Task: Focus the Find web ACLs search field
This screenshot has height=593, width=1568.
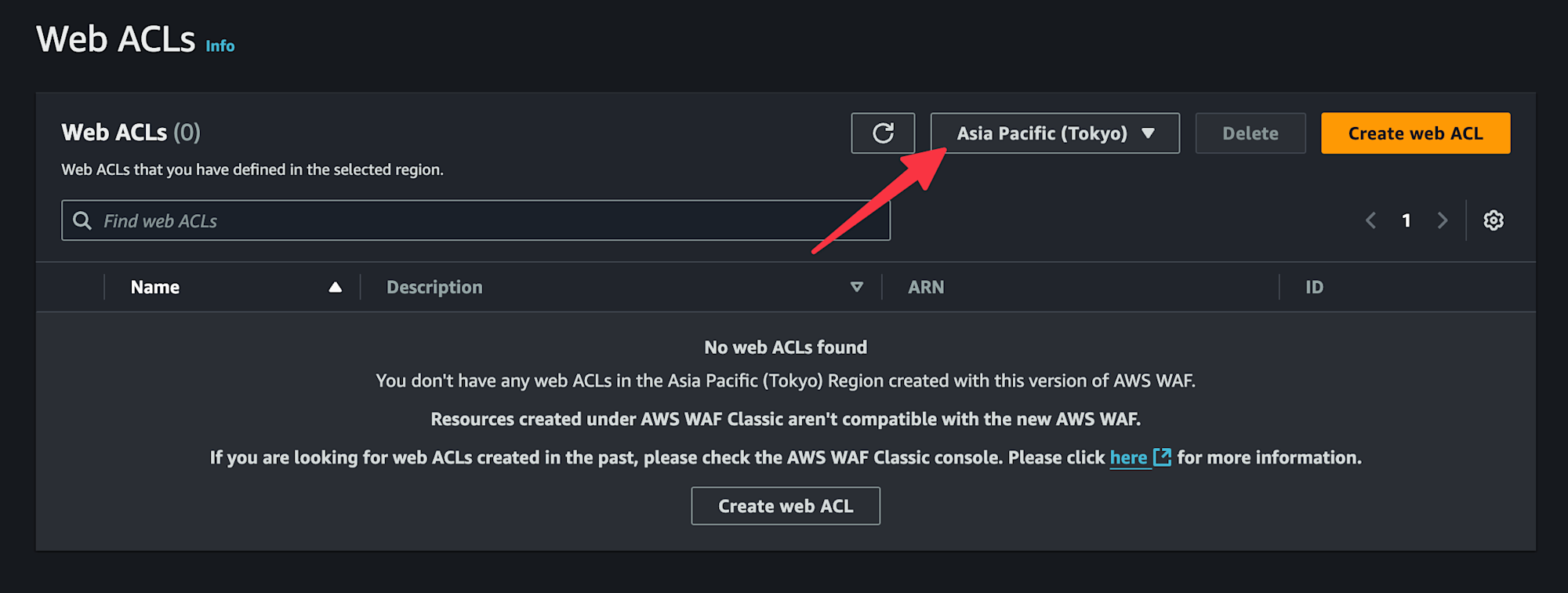Action: tap(476, 220)
